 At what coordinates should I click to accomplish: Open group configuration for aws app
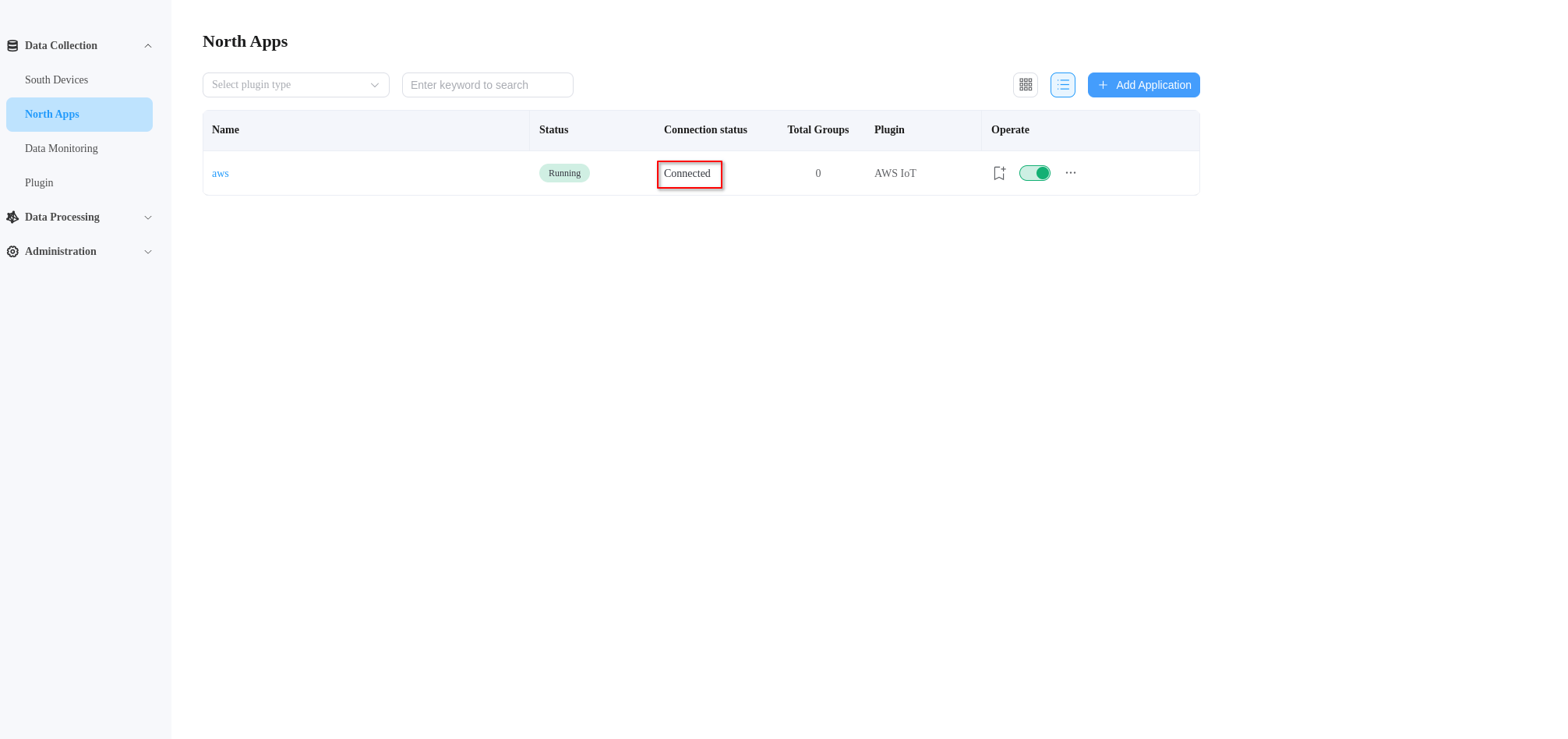(999, 172)
